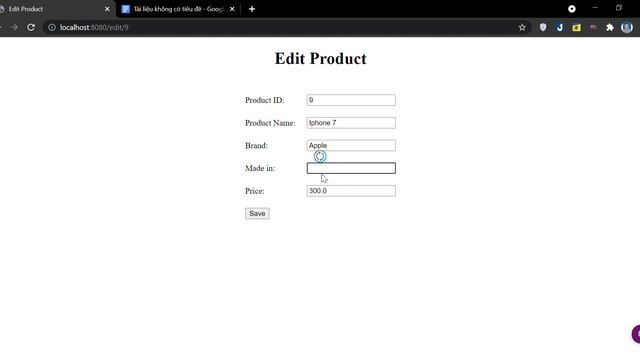The width and height of the screenshot is (640, 360).
Task: Click the empty Made in field
Action: pyautogui.click(x=351, y=168)
